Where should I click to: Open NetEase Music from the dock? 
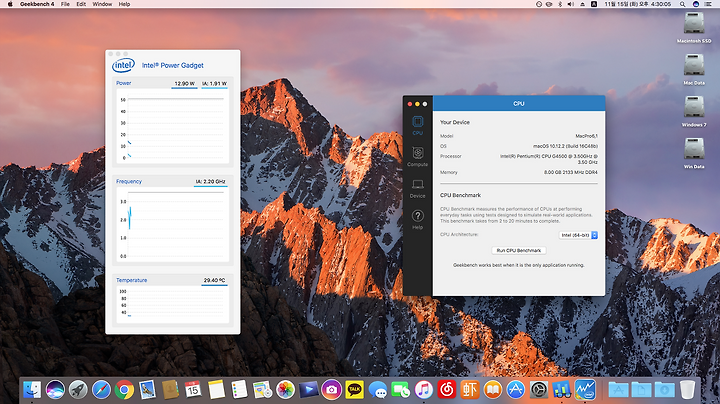446,390
